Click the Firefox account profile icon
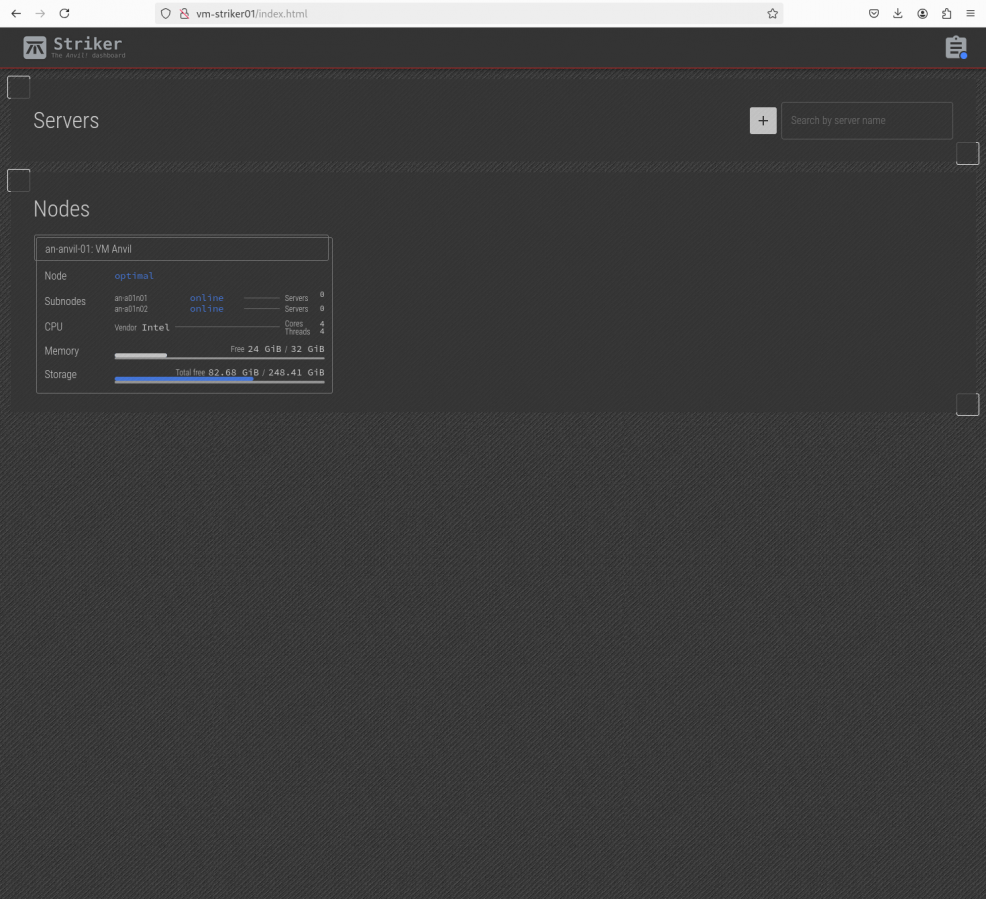Image resolution: width=986 pixels, height=899 pixels. click(x=922, y=13)
